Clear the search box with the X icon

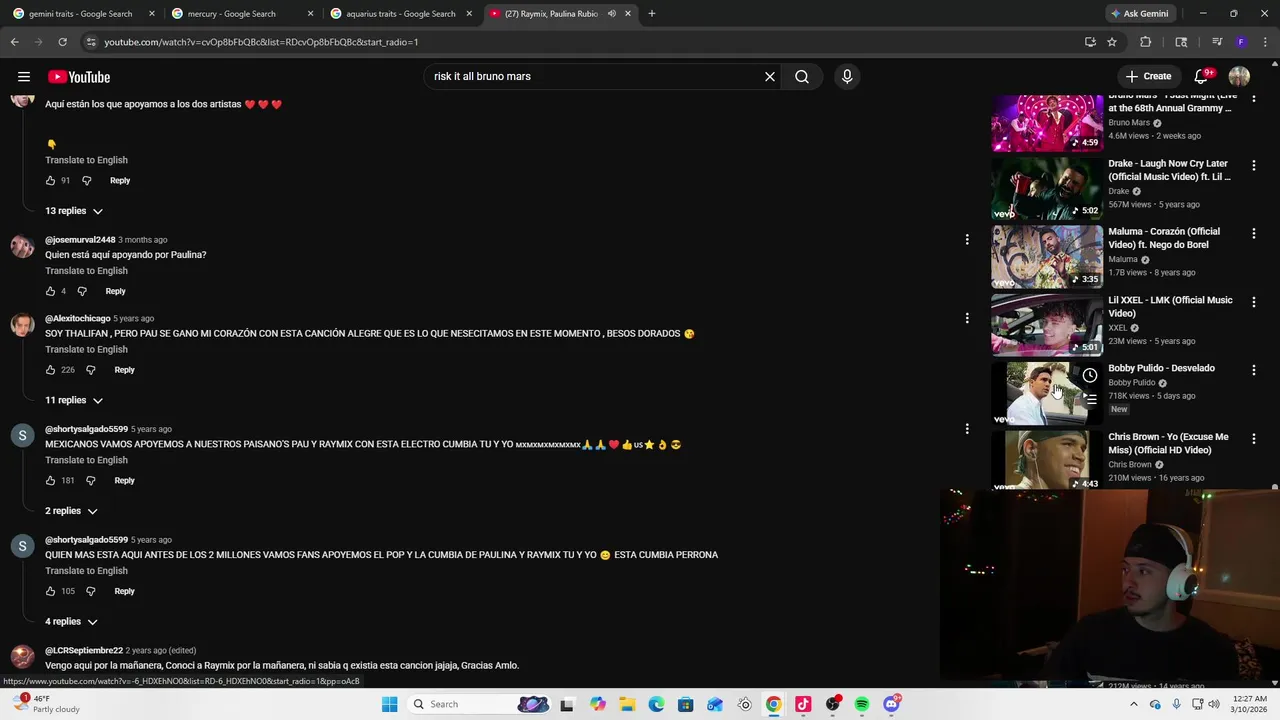[770, 76]
